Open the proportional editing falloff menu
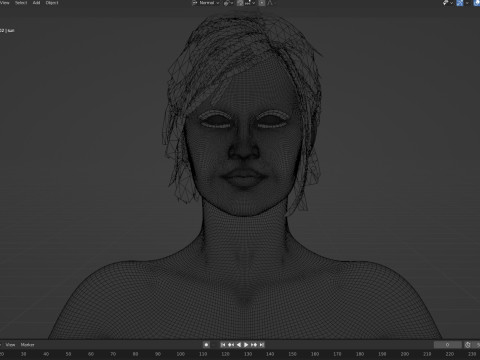Image resolution: width=480 pixels, height=360 pixels. pos(270,3)
